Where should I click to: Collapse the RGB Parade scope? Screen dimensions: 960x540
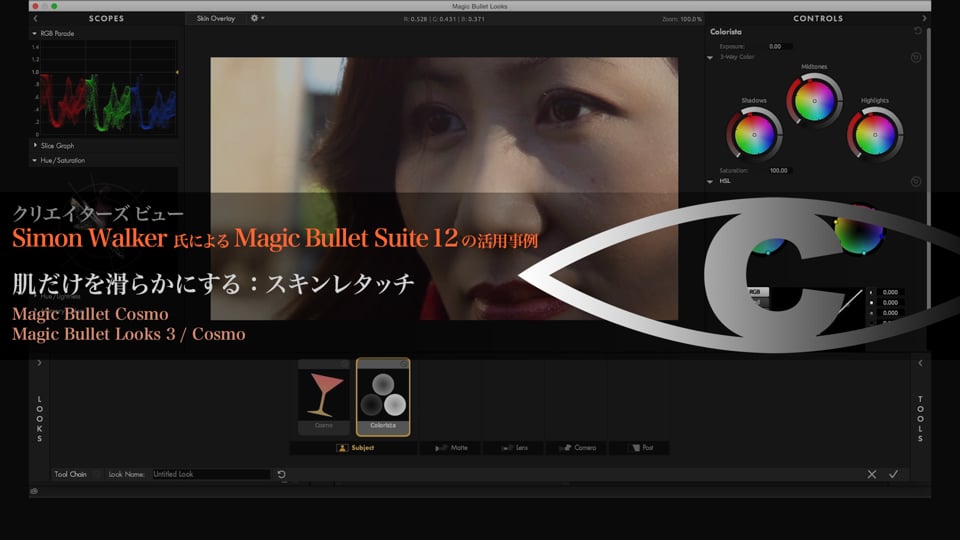[34, 34]
